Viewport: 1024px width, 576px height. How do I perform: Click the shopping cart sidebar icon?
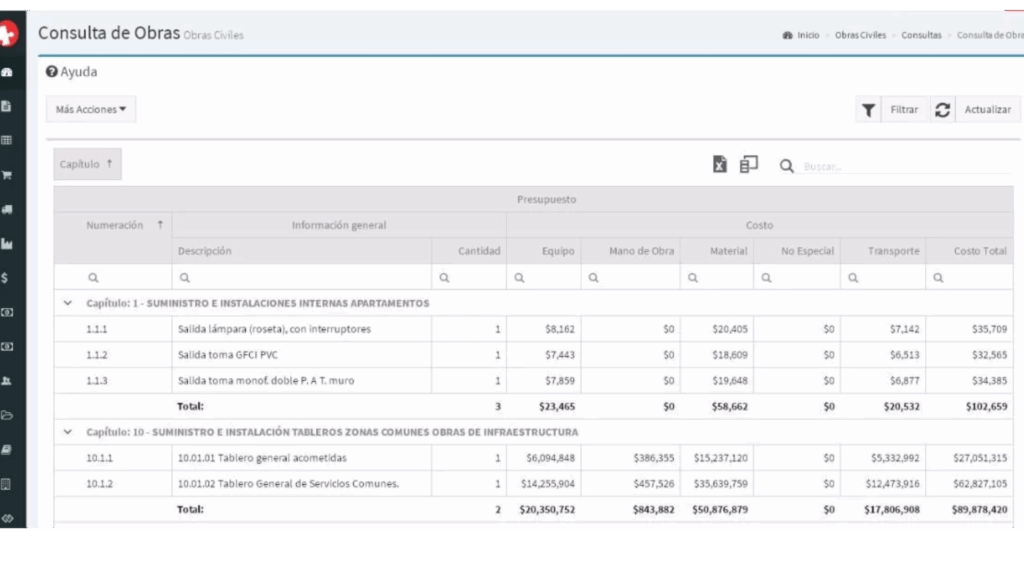point(7,175)
